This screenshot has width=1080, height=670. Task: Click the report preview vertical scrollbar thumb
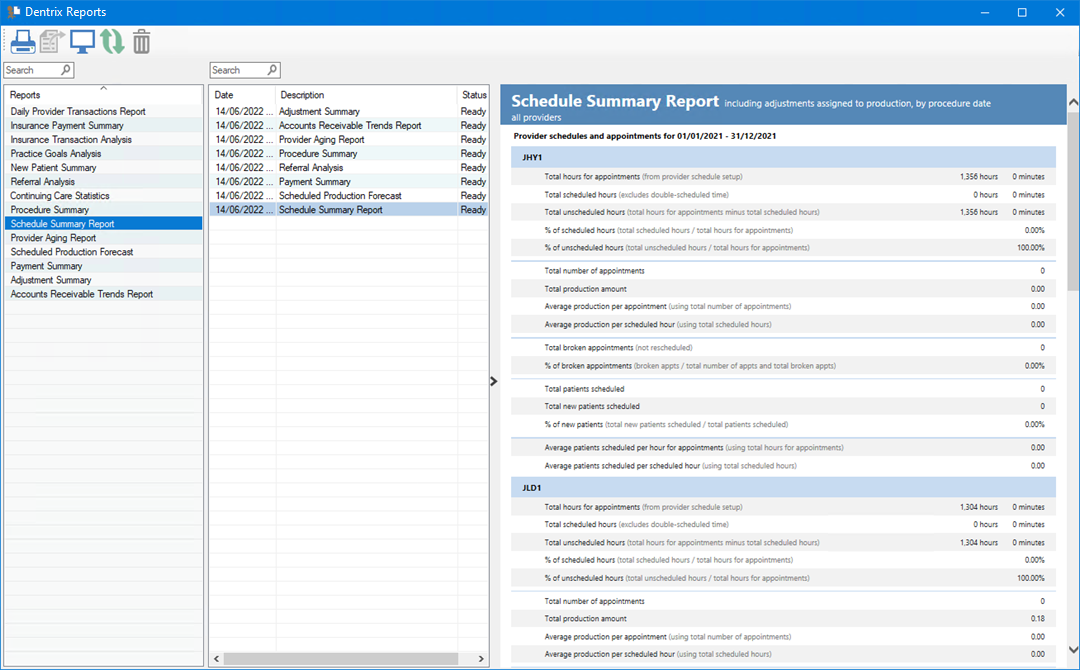click(1073, 201)
